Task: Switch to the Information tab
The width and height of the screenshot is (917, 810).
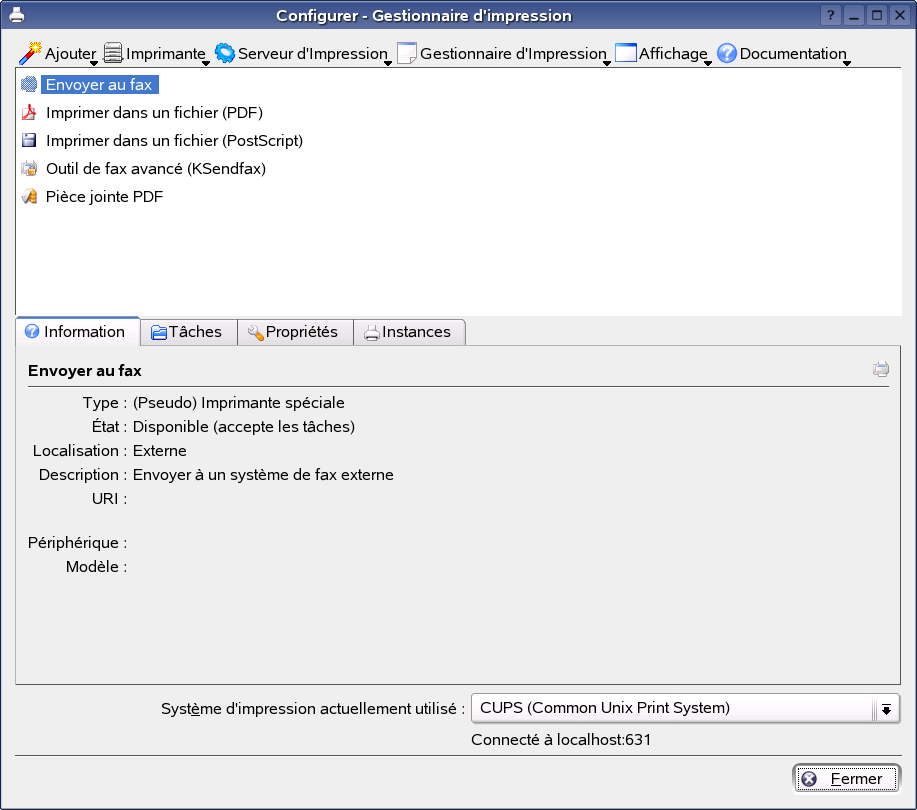Action: [x=77, y=332]
